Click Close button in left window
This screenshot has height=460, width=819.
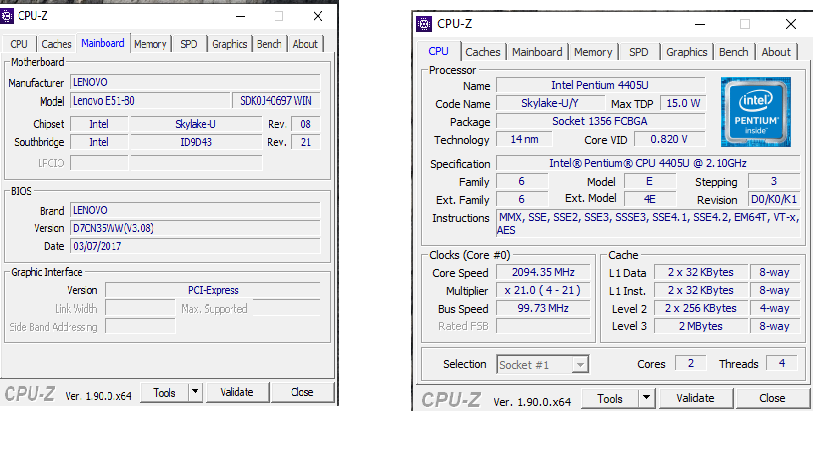point(302,392)
